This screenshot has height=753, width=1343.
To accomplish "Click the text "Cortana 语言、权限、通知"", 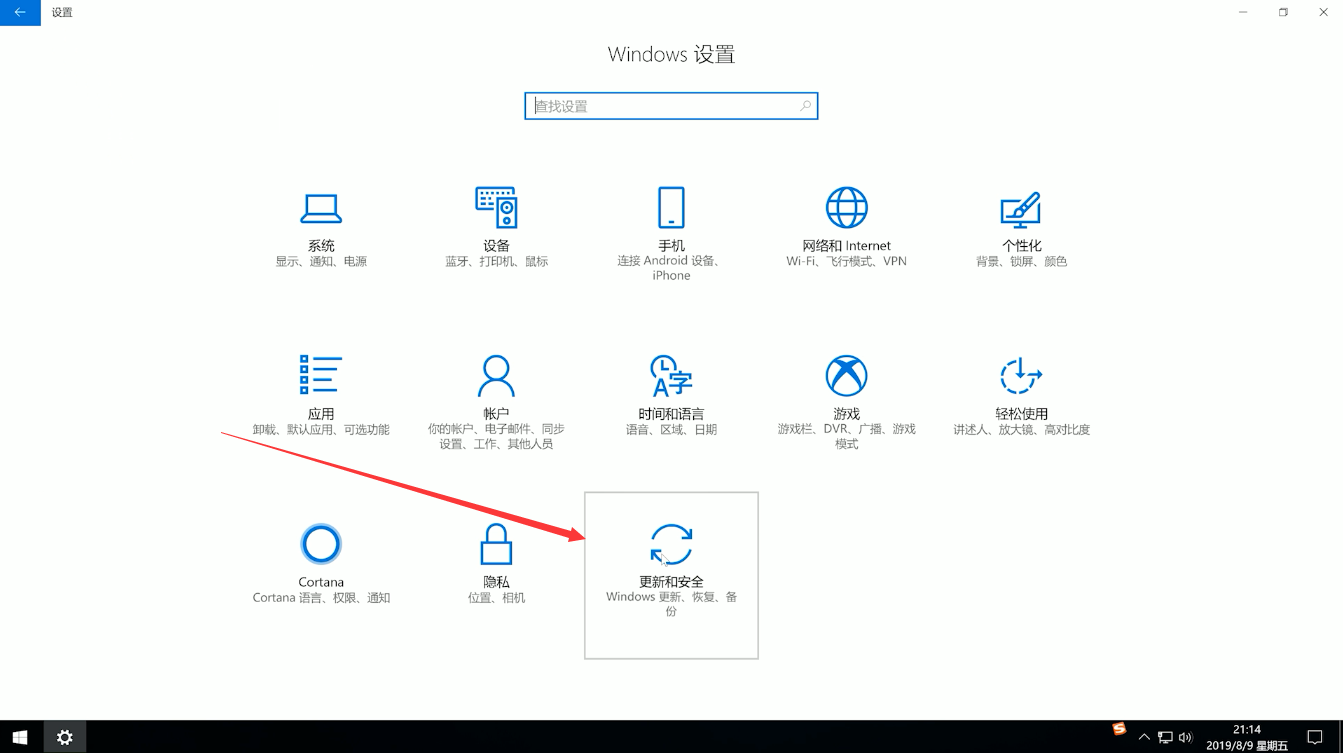I will (321, 597).
